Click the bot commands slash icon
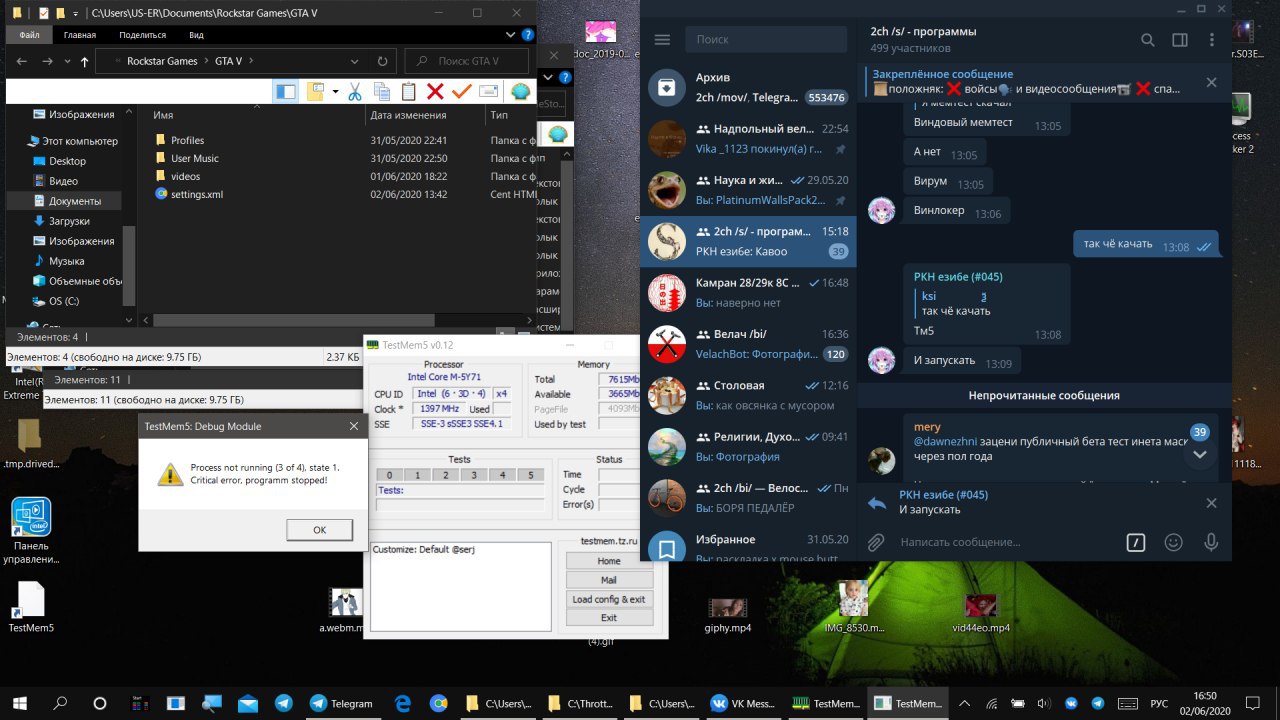This screenshot has height=720, width=1280. (x=1135, y=542)
